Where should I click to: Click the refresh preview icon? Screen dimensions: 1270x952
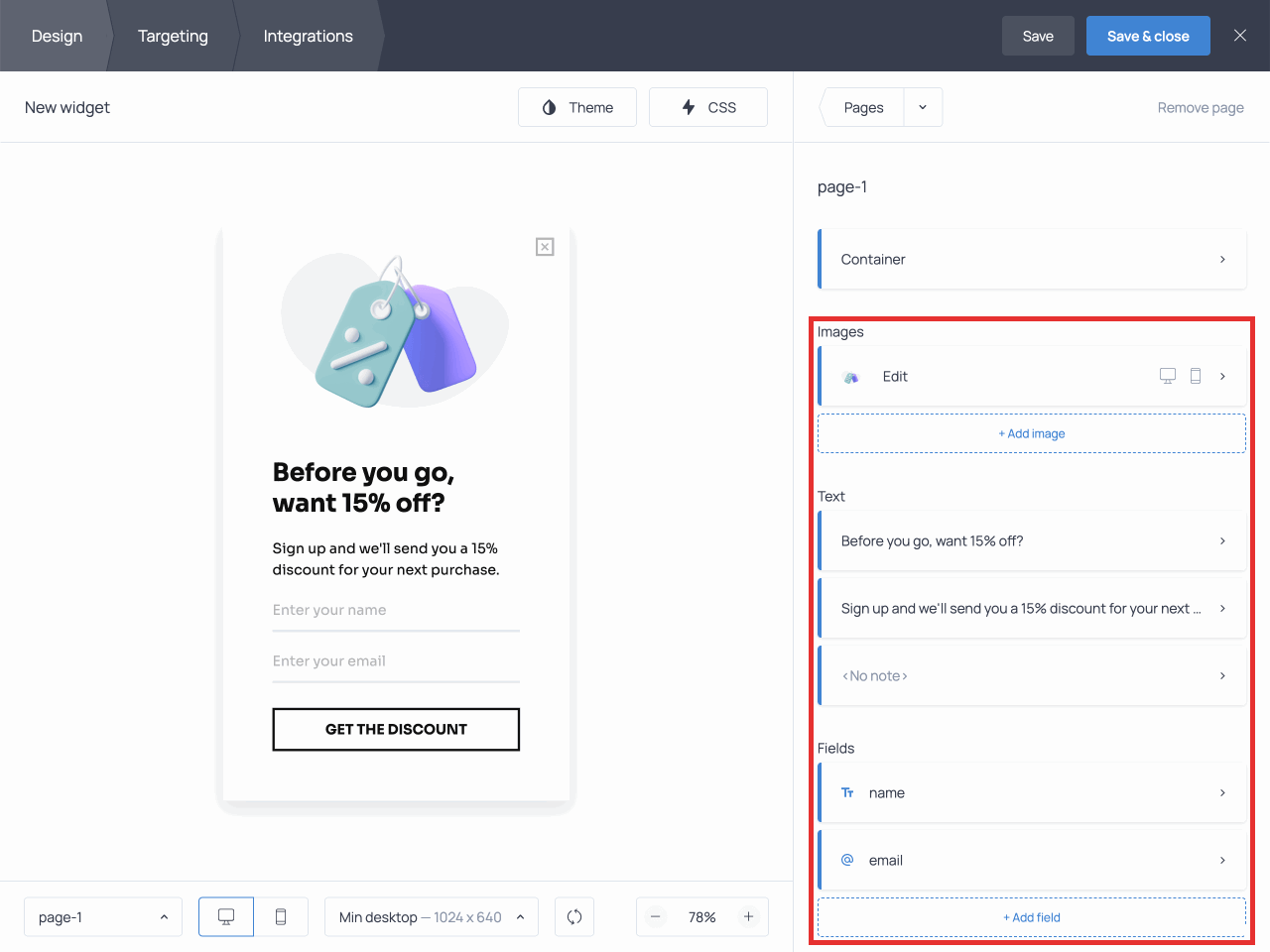[x=574, y=916]
